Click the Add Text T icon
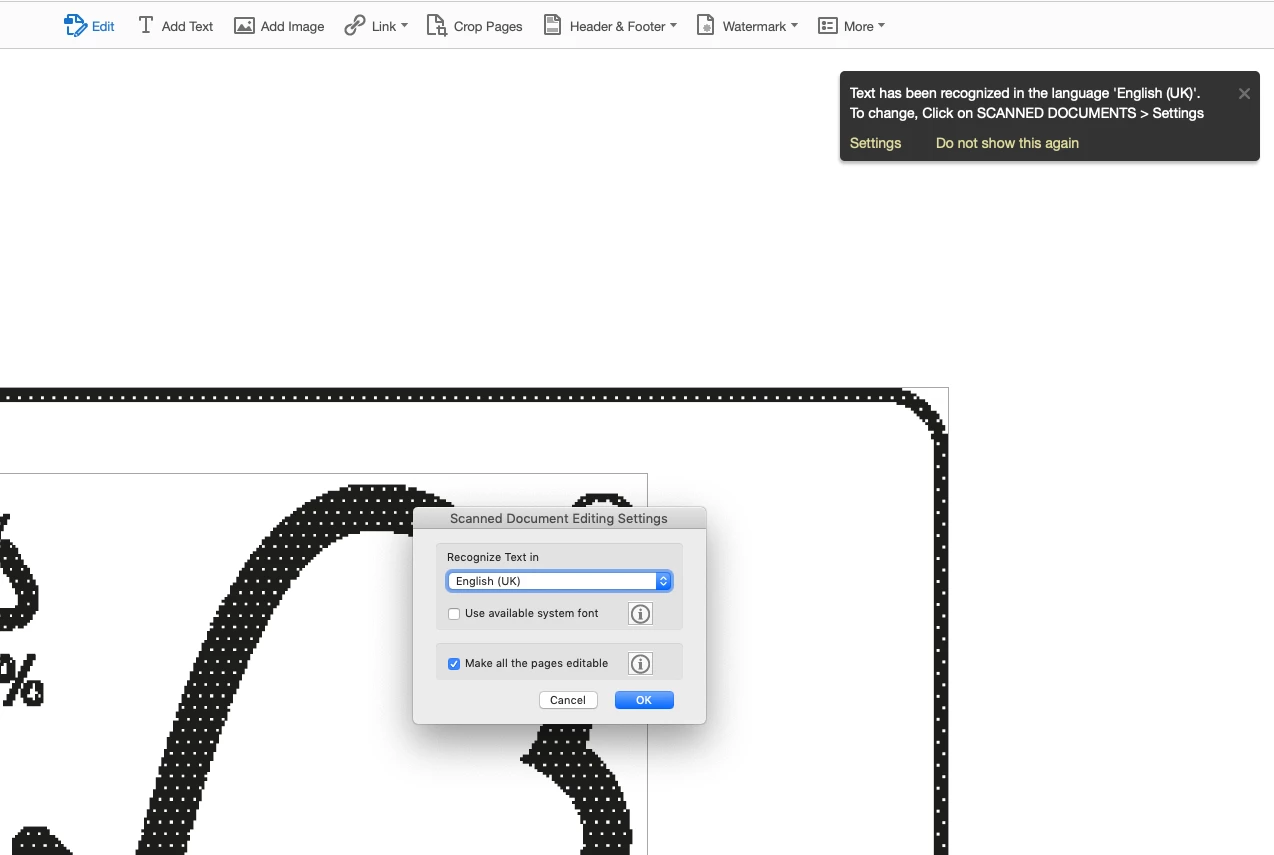 pos(146,26)
